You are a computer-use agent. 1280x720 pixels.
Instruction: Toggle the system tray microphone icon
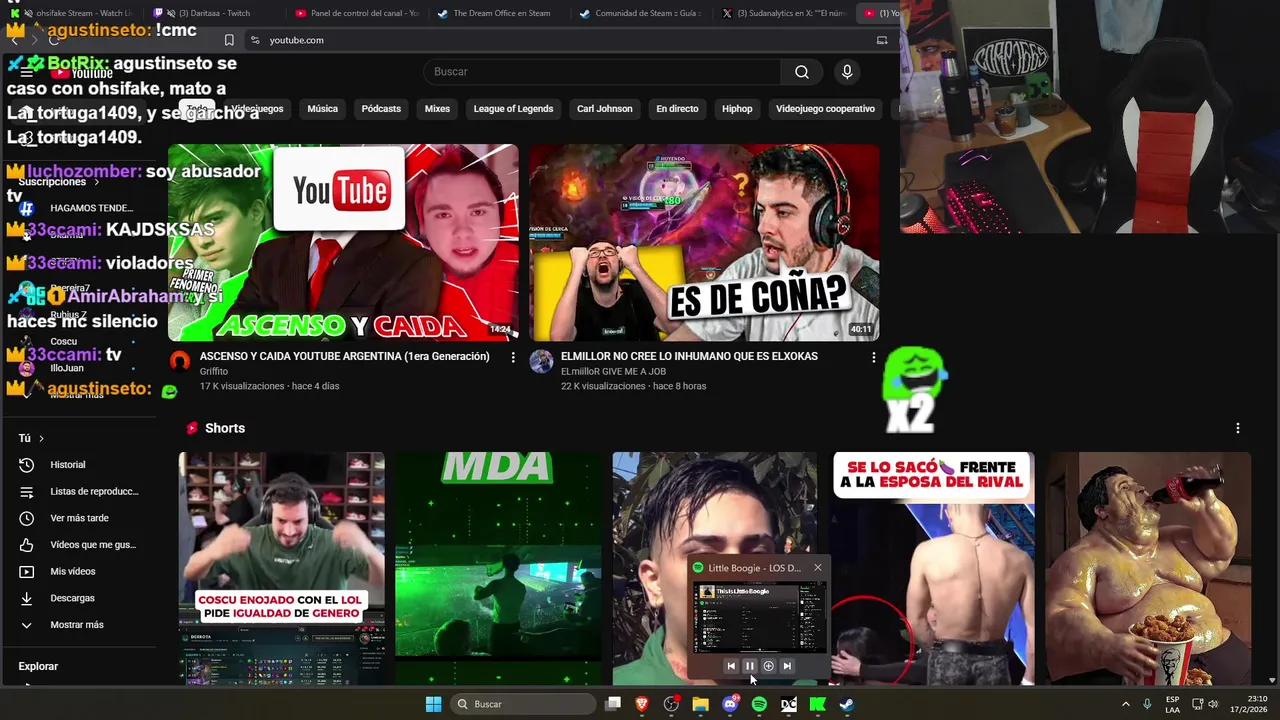(1147, 704)
